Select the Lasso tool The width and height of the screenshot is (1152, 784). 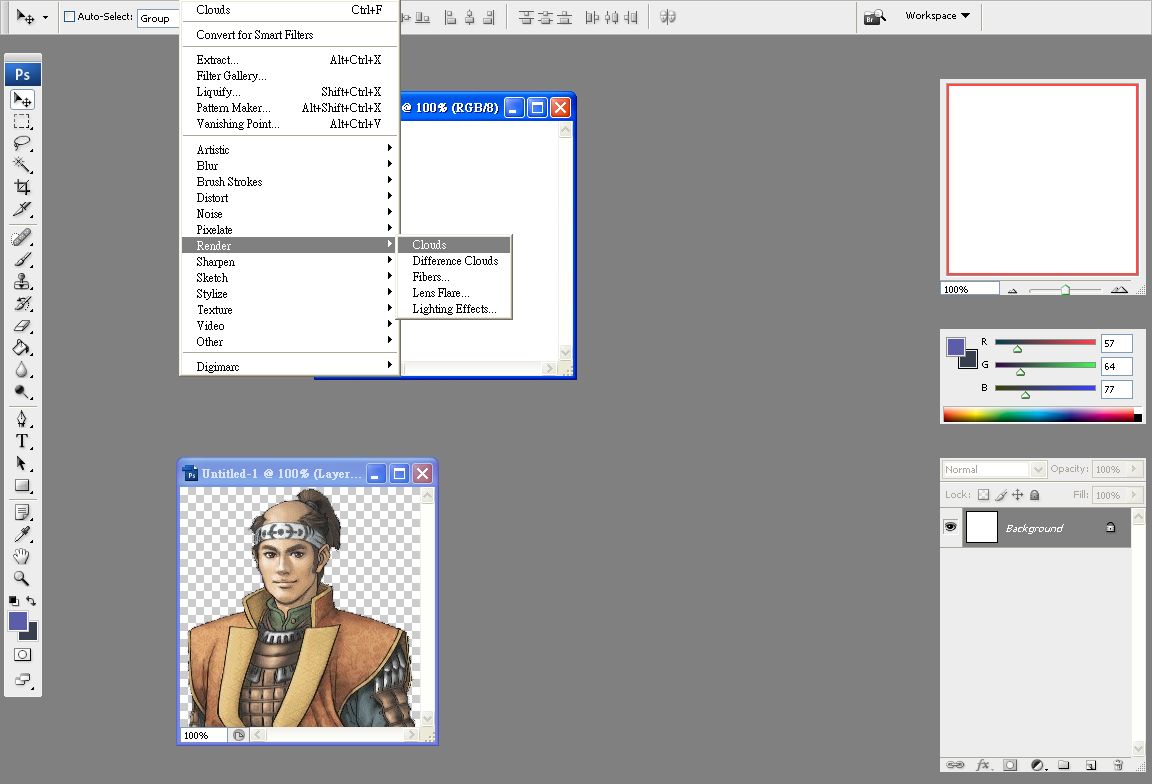pos(22,143)
